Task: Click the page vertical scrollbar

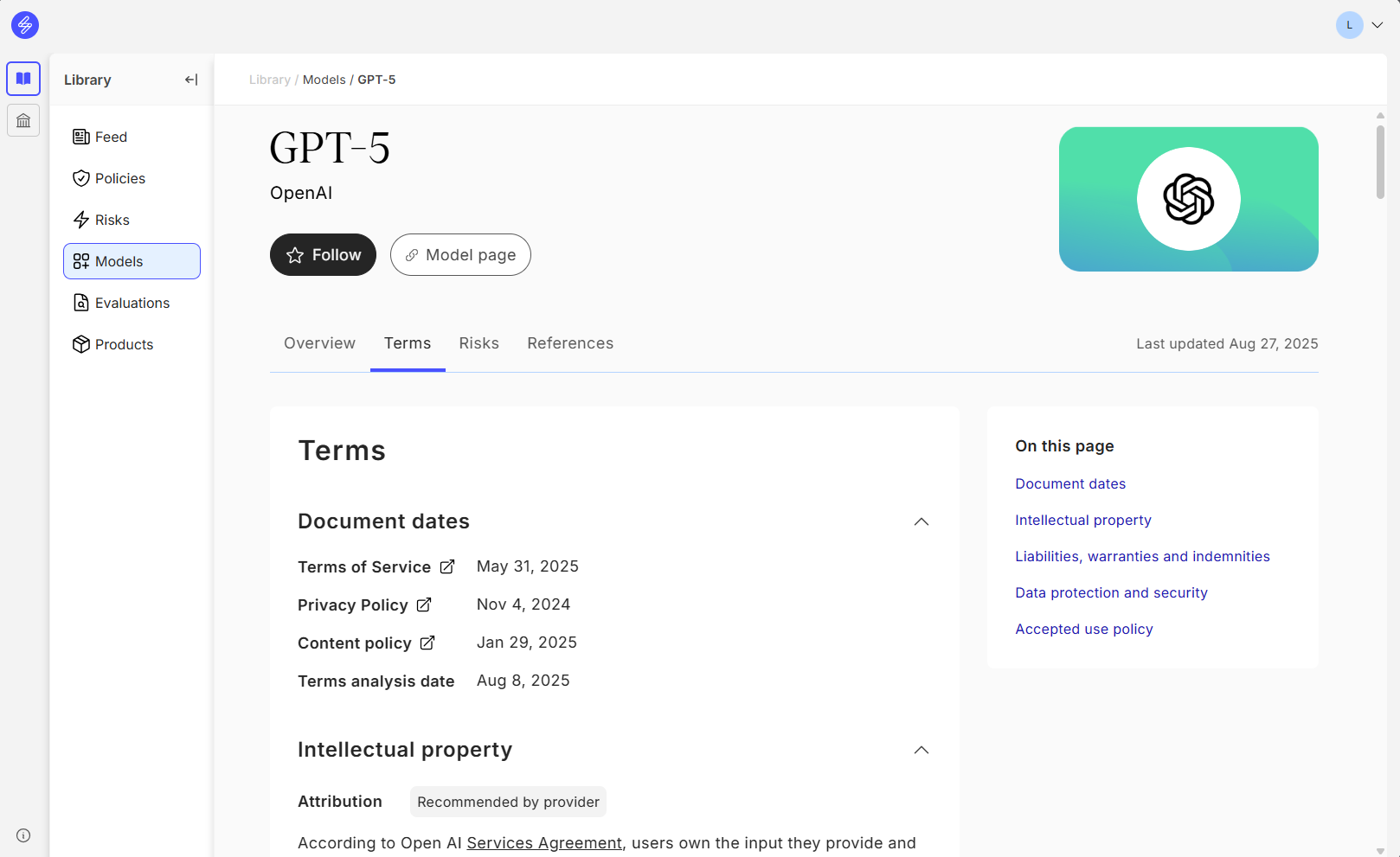Action: click(x=1380, y=163)
